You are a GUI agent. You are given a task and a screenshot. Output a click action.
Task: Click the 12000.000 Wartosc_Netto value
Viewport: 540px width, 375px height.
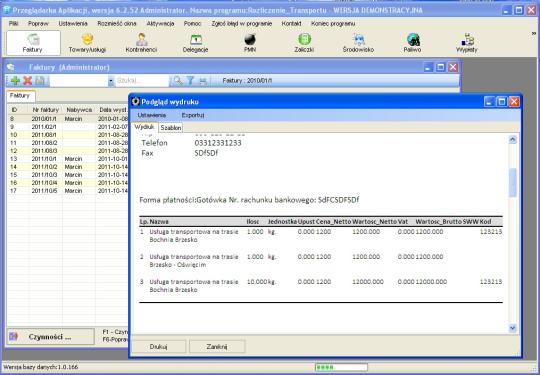tap(368, 282)
